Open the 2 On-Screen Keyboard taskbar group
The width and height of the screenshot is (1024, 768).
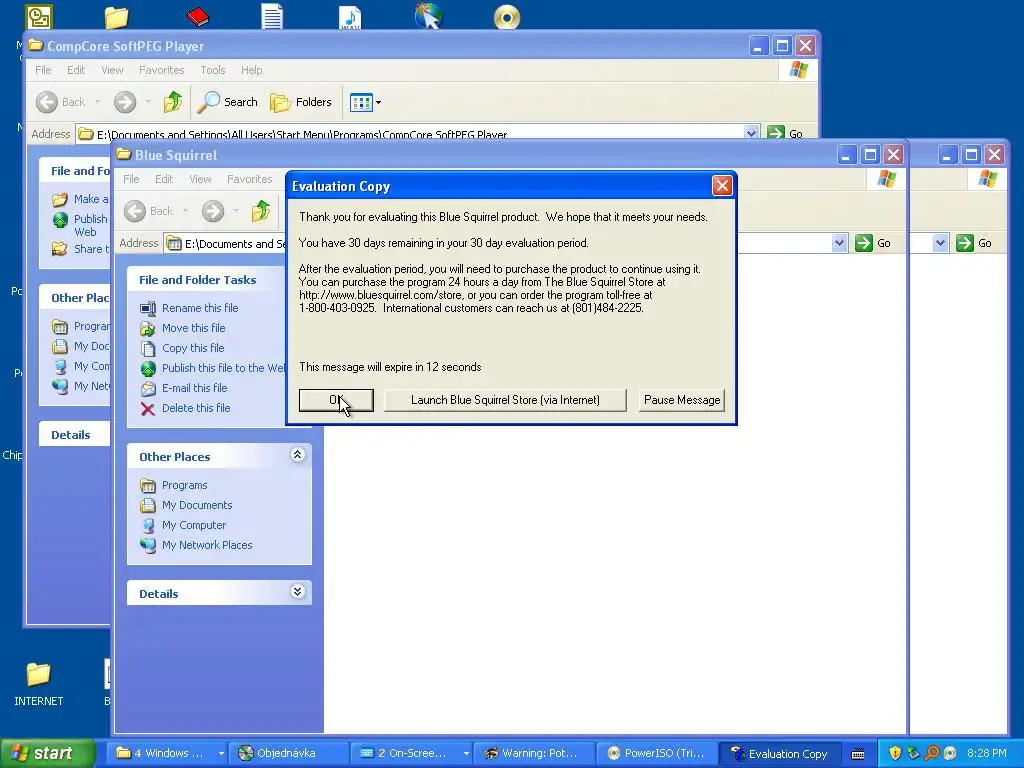click(x=412, y=753)
